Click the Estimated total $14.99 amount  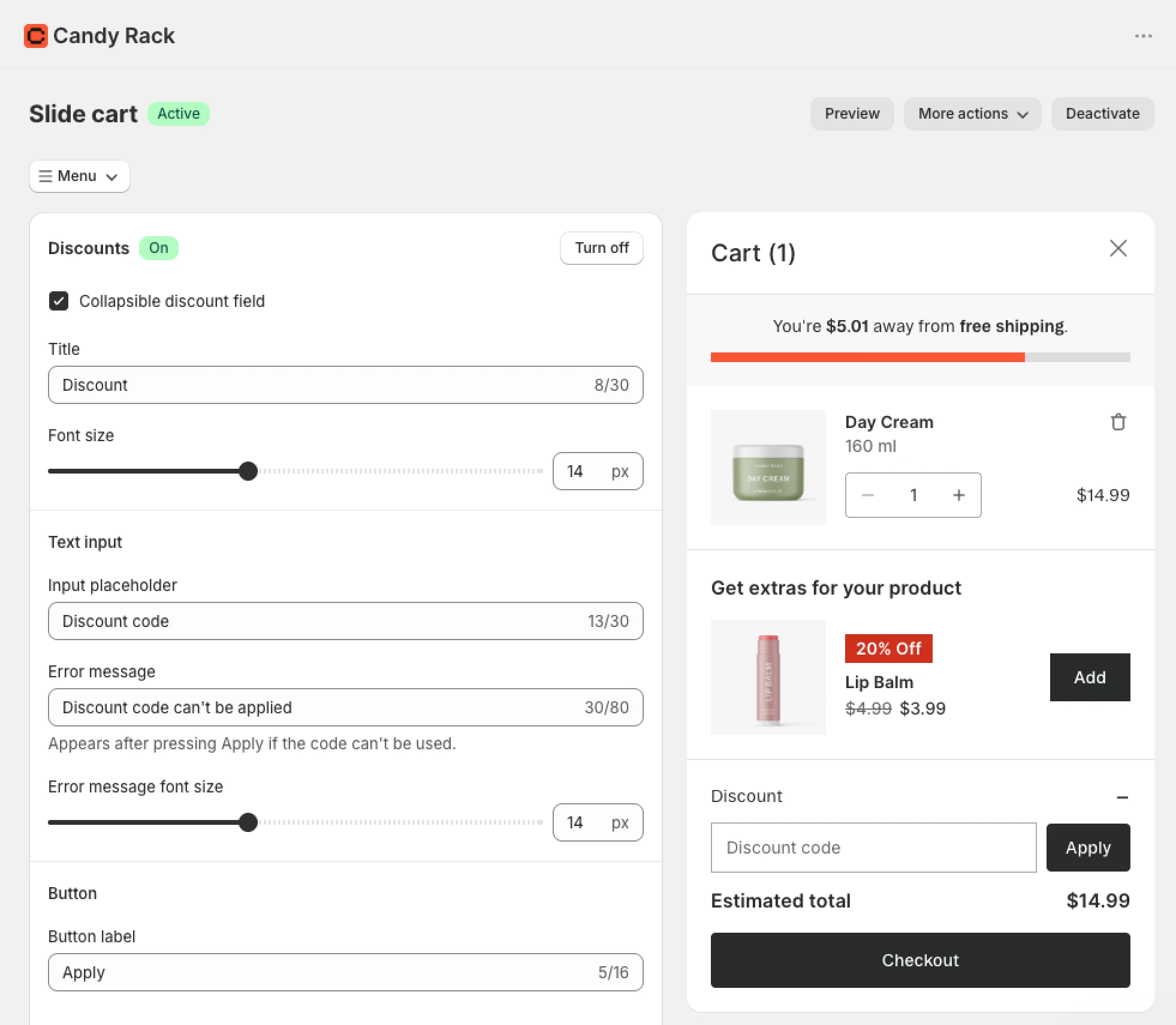coord(1097,900)
